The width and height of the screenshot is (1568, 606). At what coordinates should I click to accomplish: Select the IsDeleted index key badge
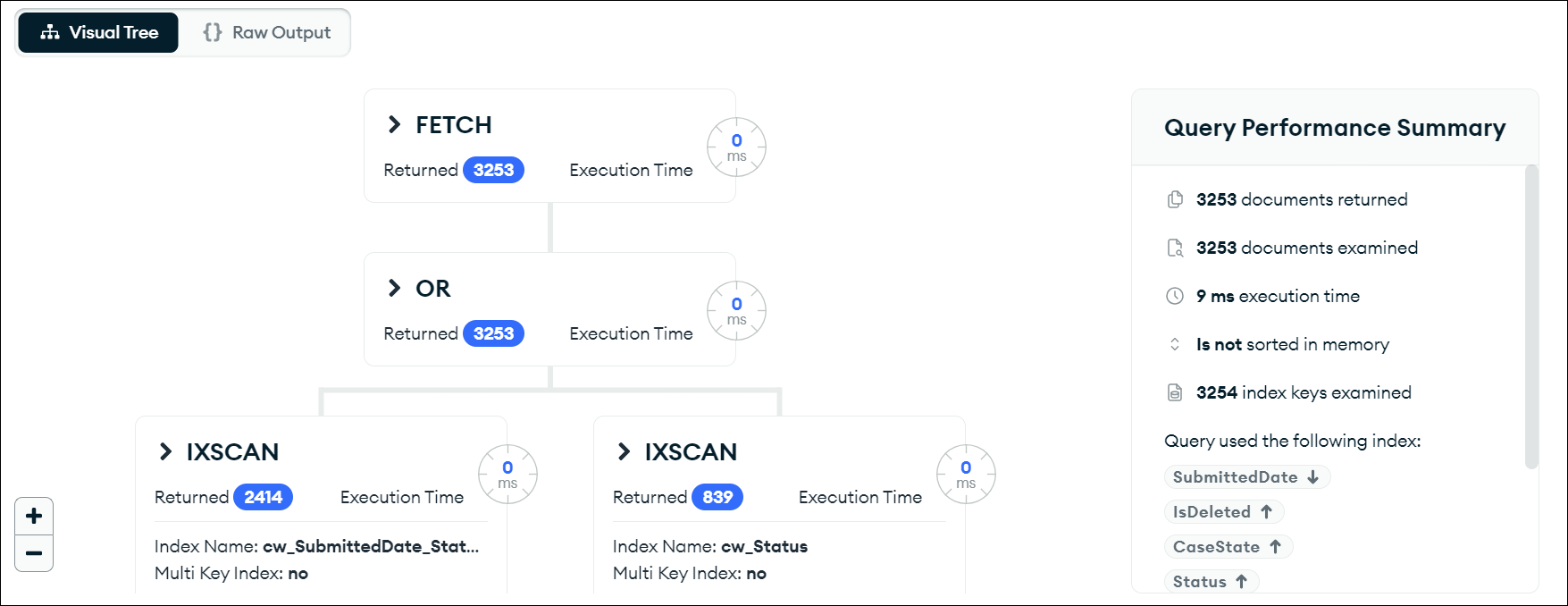(1224, 512)
